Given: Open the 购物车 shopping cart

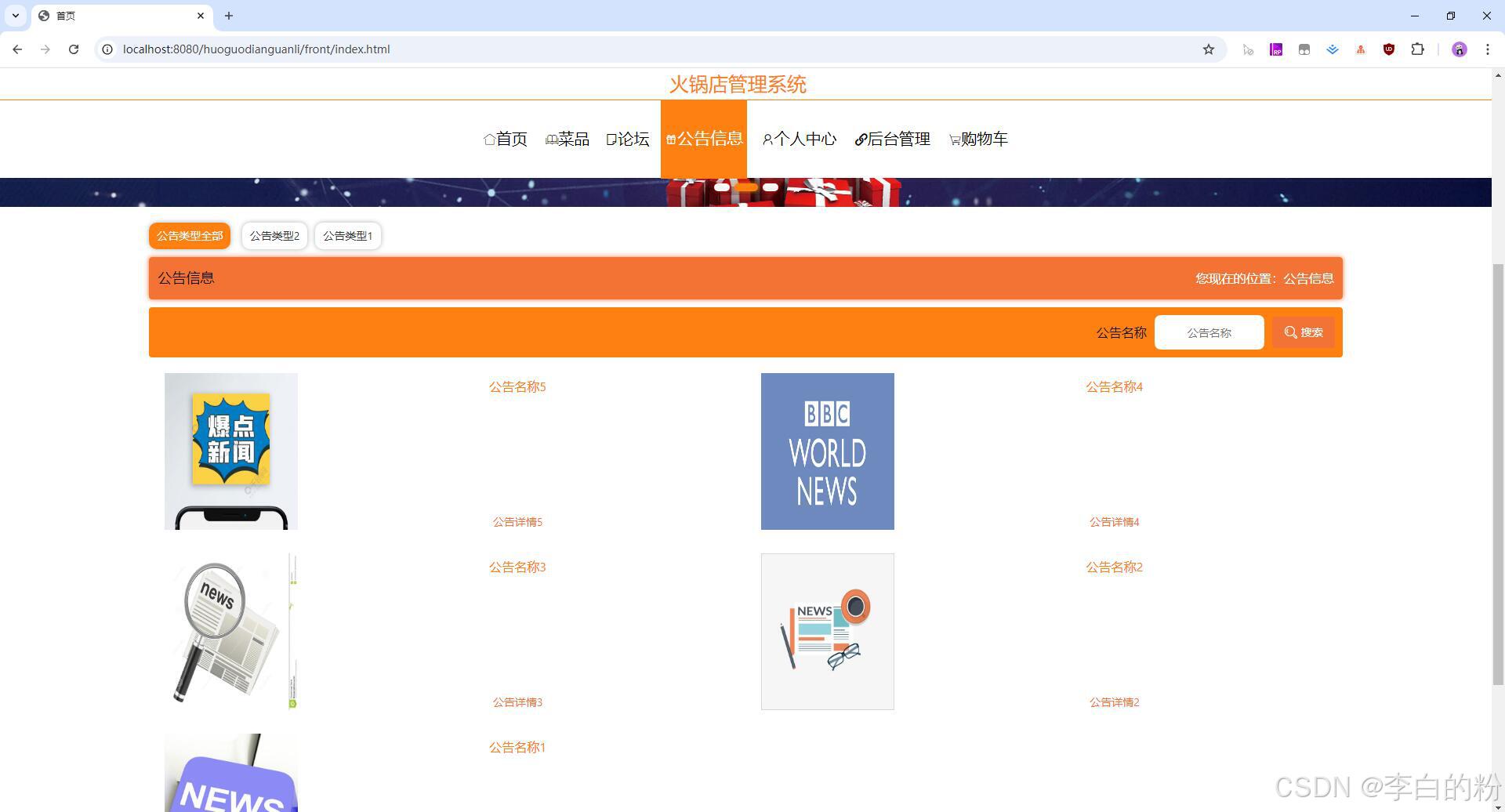Looking at the screenshot, I should pos(978,139).
